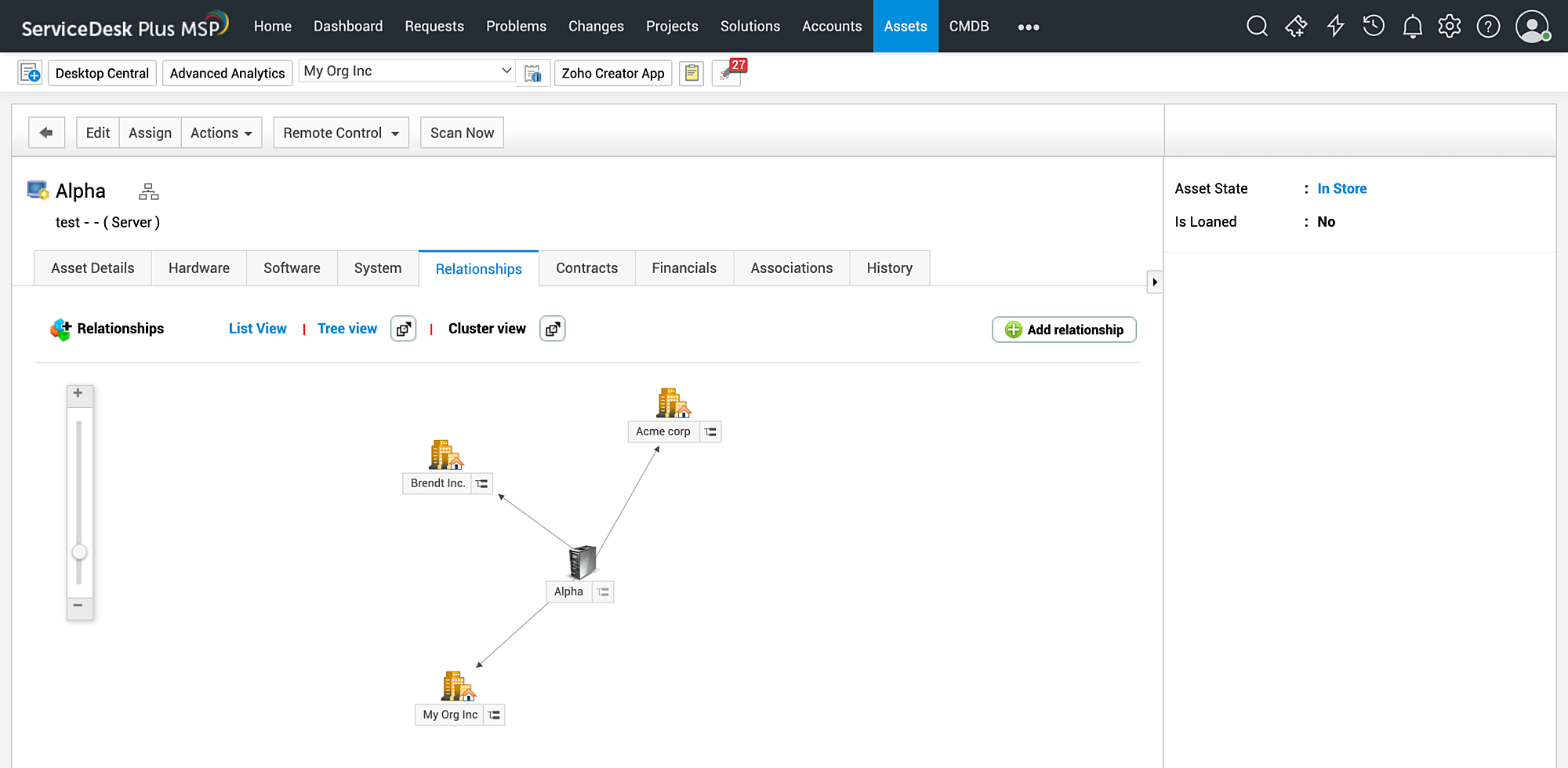Open the help question mark icon

[x=1488, y=26]
